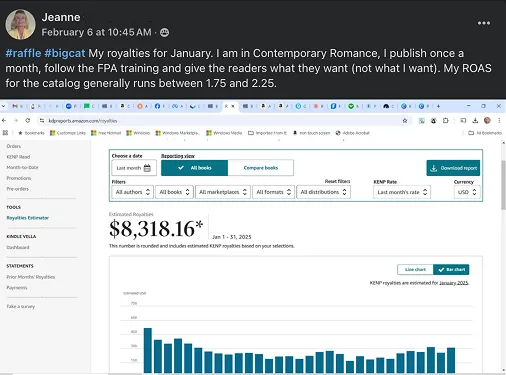Open the USD currency dropdown
The height and width of the screenshot is (375, 506).
click(467, 192)
